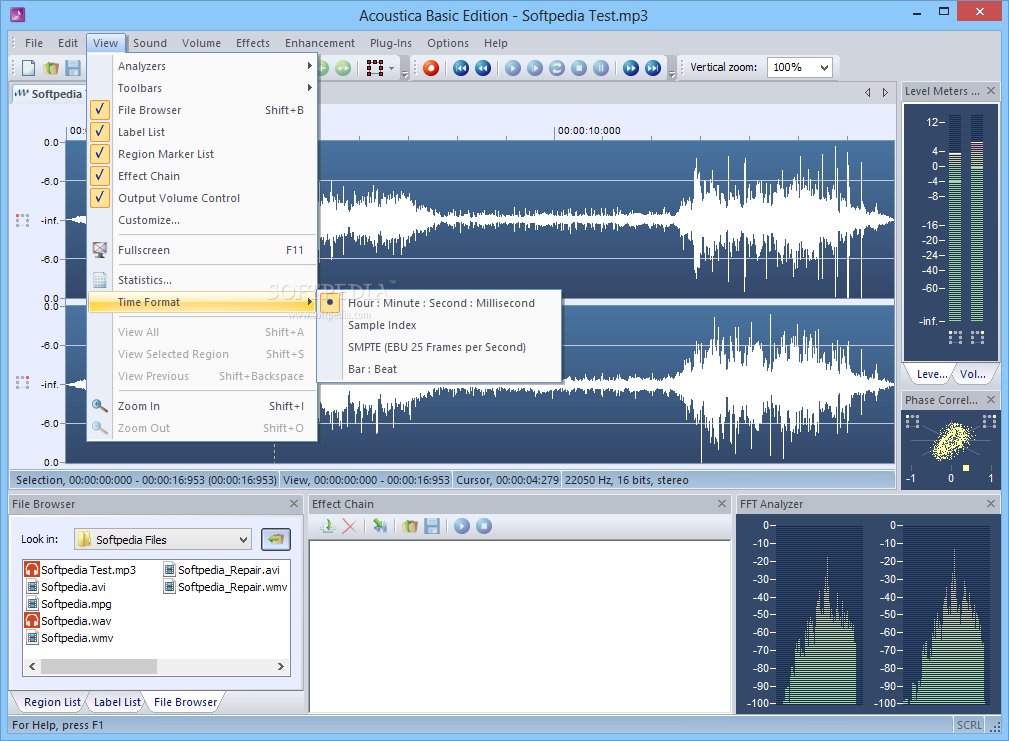Choose the Sample Index time format
Image resolution: width=1009 pixels, height=741 pixels.
[x=440, y=325]
